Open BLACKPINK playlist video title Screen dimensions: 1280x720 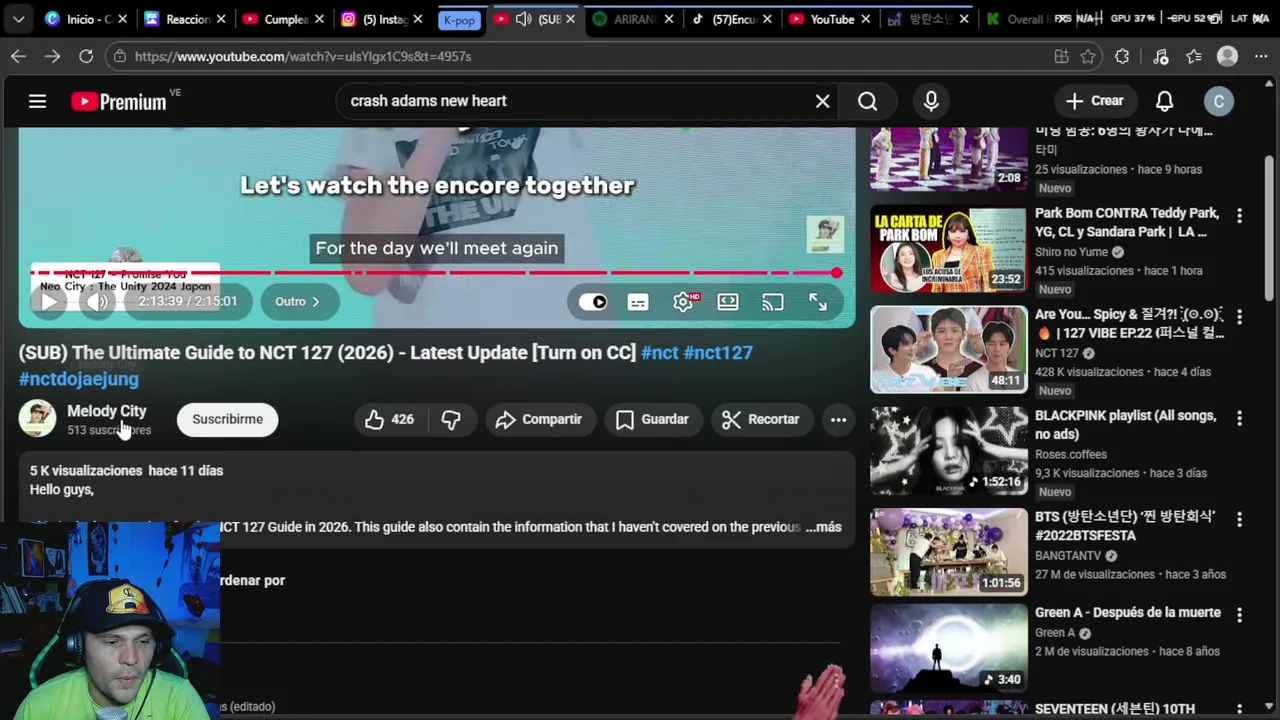point(1125,424)
